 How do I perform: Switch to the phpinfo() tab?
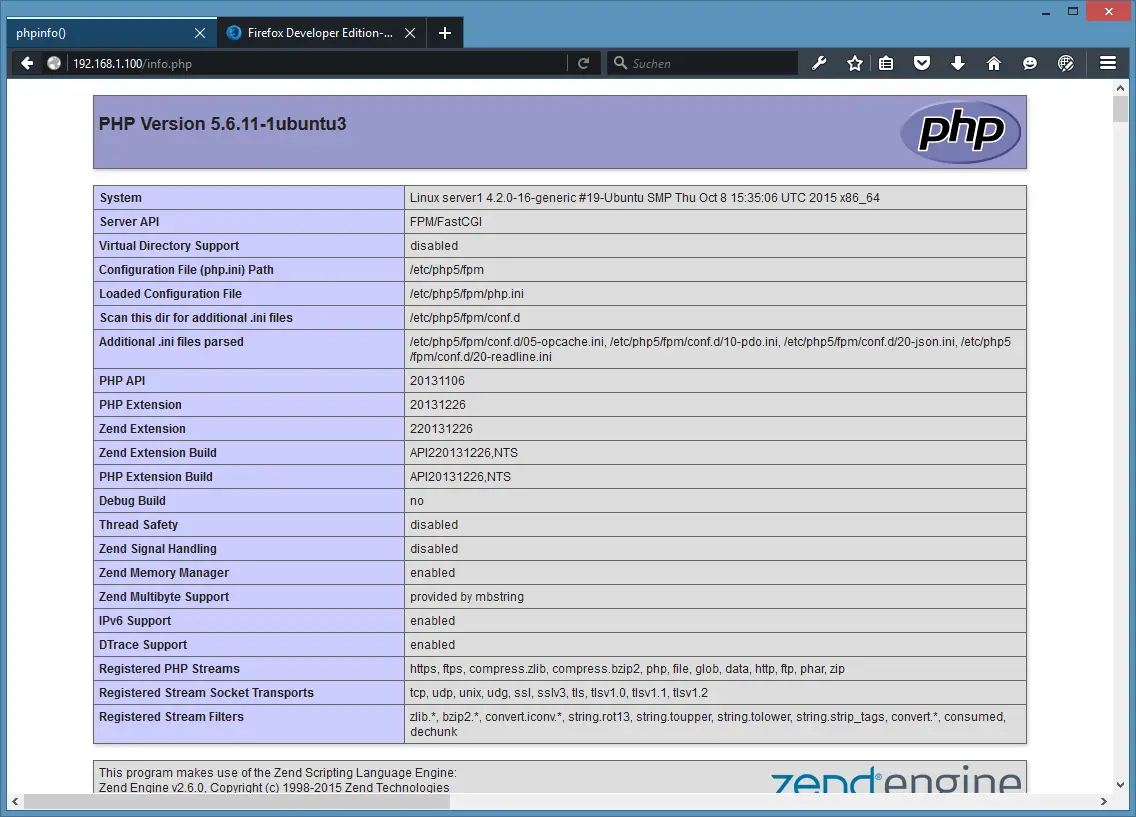[112, 33]
